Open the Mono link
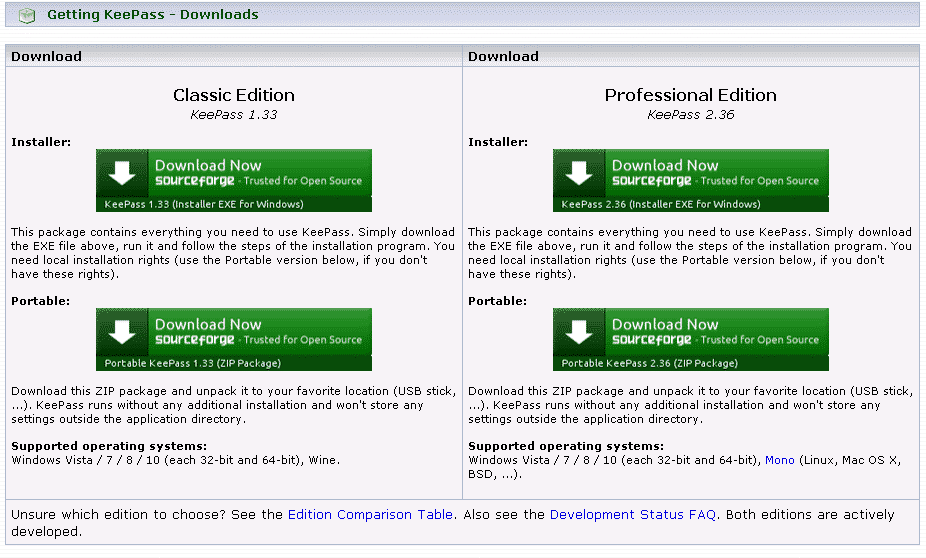This screenshot has height=558, width=926. [x=780, y=460]
